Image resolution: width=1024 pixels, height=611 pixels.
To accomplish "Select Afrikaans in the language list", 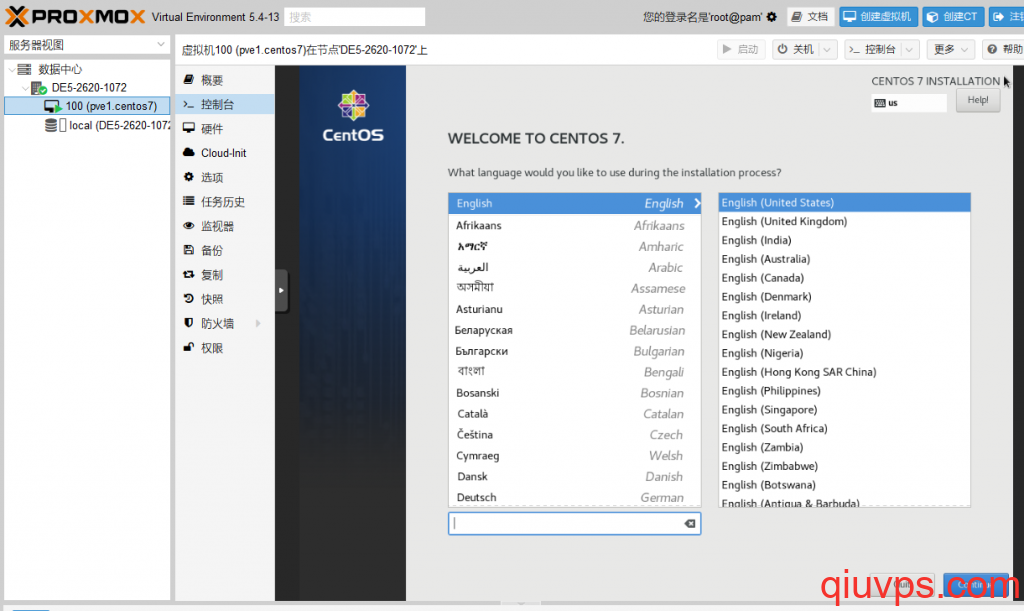I will tap(575, 225).
